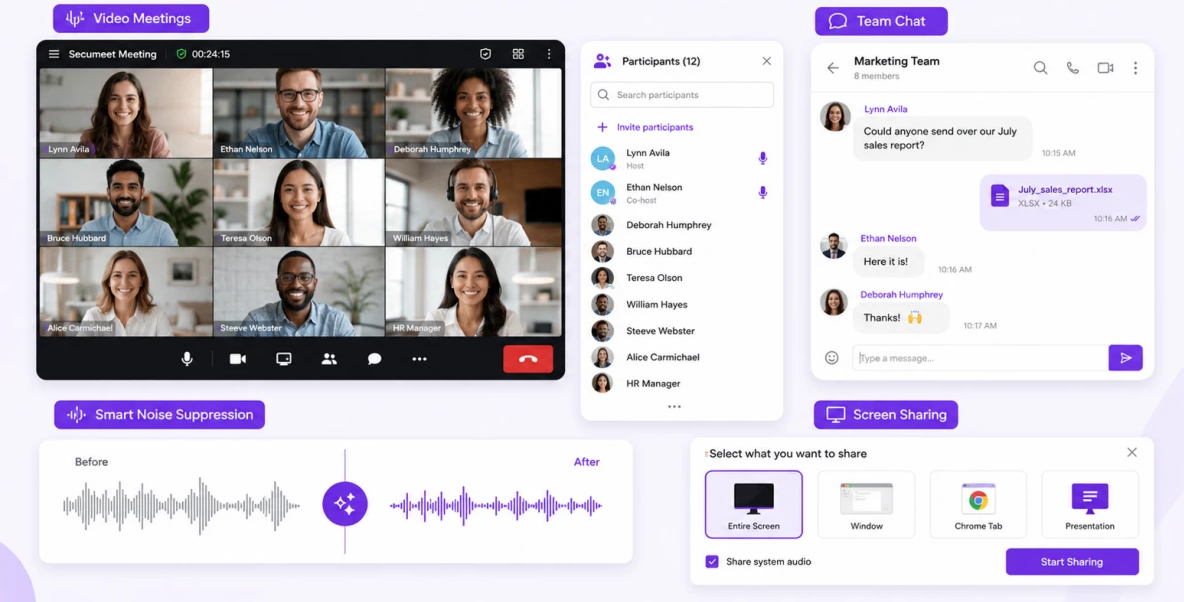This screenshot has width=1184, height=602.
Task: Search in Marketing Team chat
Action: tap(1041, 68)
